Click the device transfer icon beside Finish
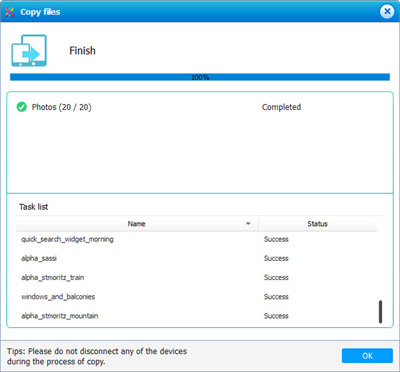Viewport: 400px width, 372px height. click(x=29, y=50)
